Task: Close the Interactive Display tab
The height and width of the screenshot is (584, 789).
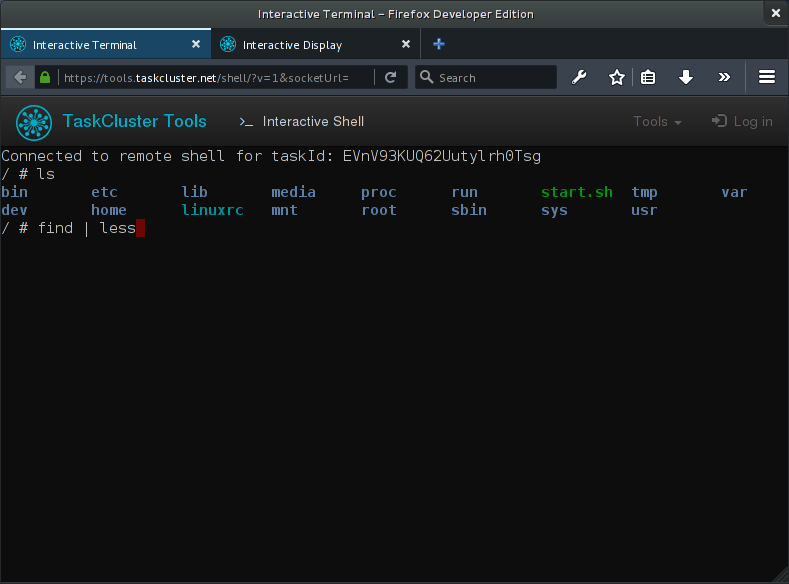Action: [406, 44]
